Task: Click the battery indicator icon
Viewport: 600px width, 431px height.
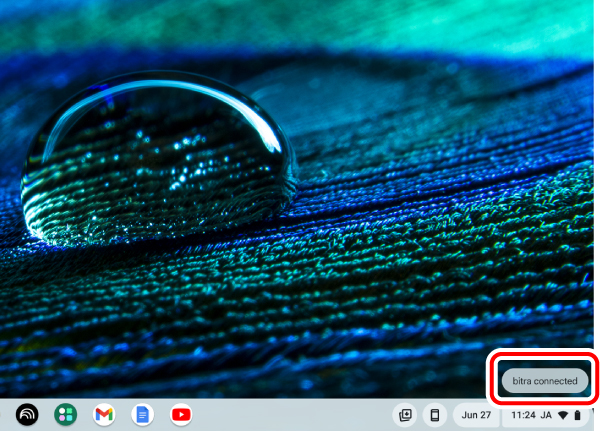Action: pos(578,414)
